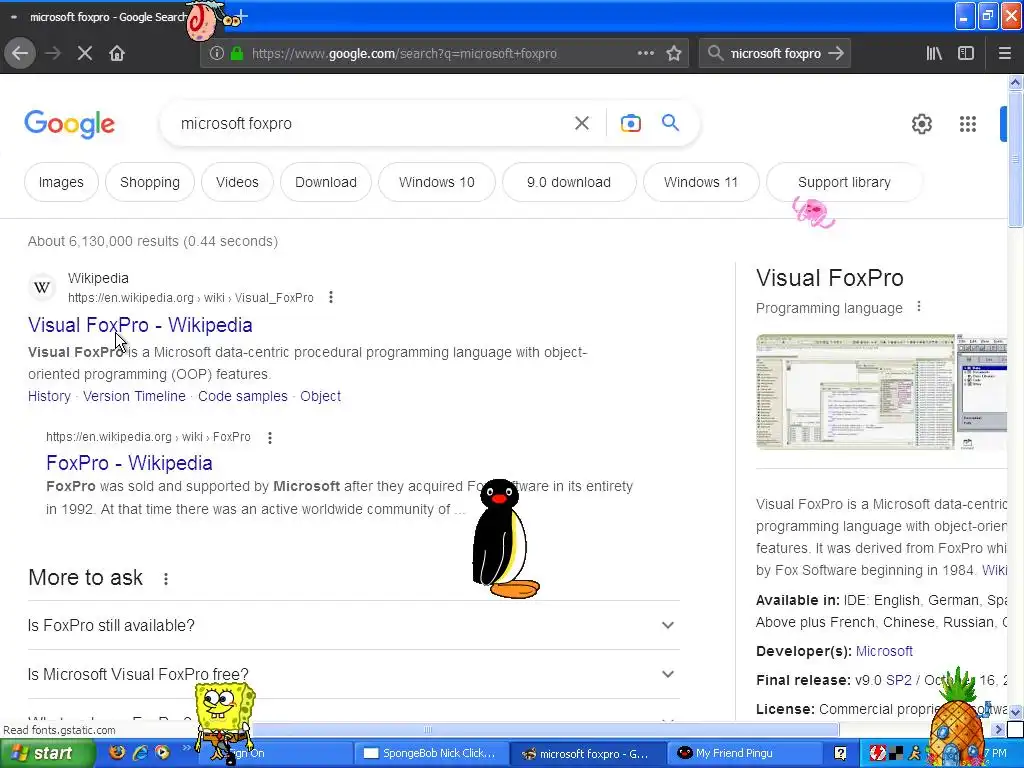1024x768 pixels.
Task: Open the History sitelink
Action: coord(49,396)
